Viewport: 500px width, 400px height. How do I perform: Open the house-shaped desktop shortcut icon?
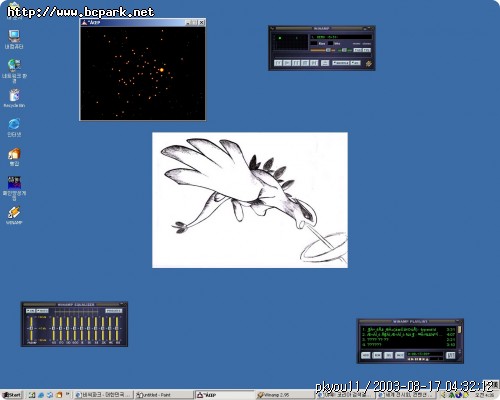[x=14, y=157]
